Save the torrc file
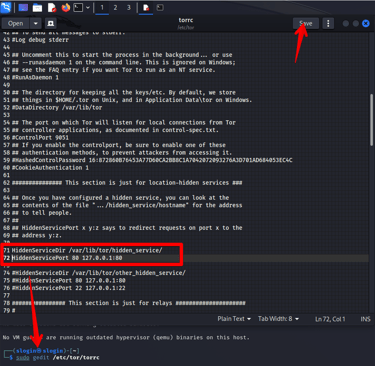 (x=305, y=23)
